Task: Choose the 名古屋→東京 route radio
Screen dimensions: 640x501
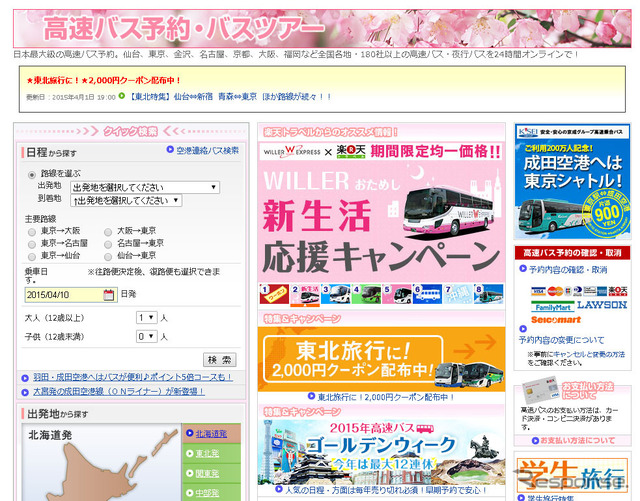Action: pos(108,244)
